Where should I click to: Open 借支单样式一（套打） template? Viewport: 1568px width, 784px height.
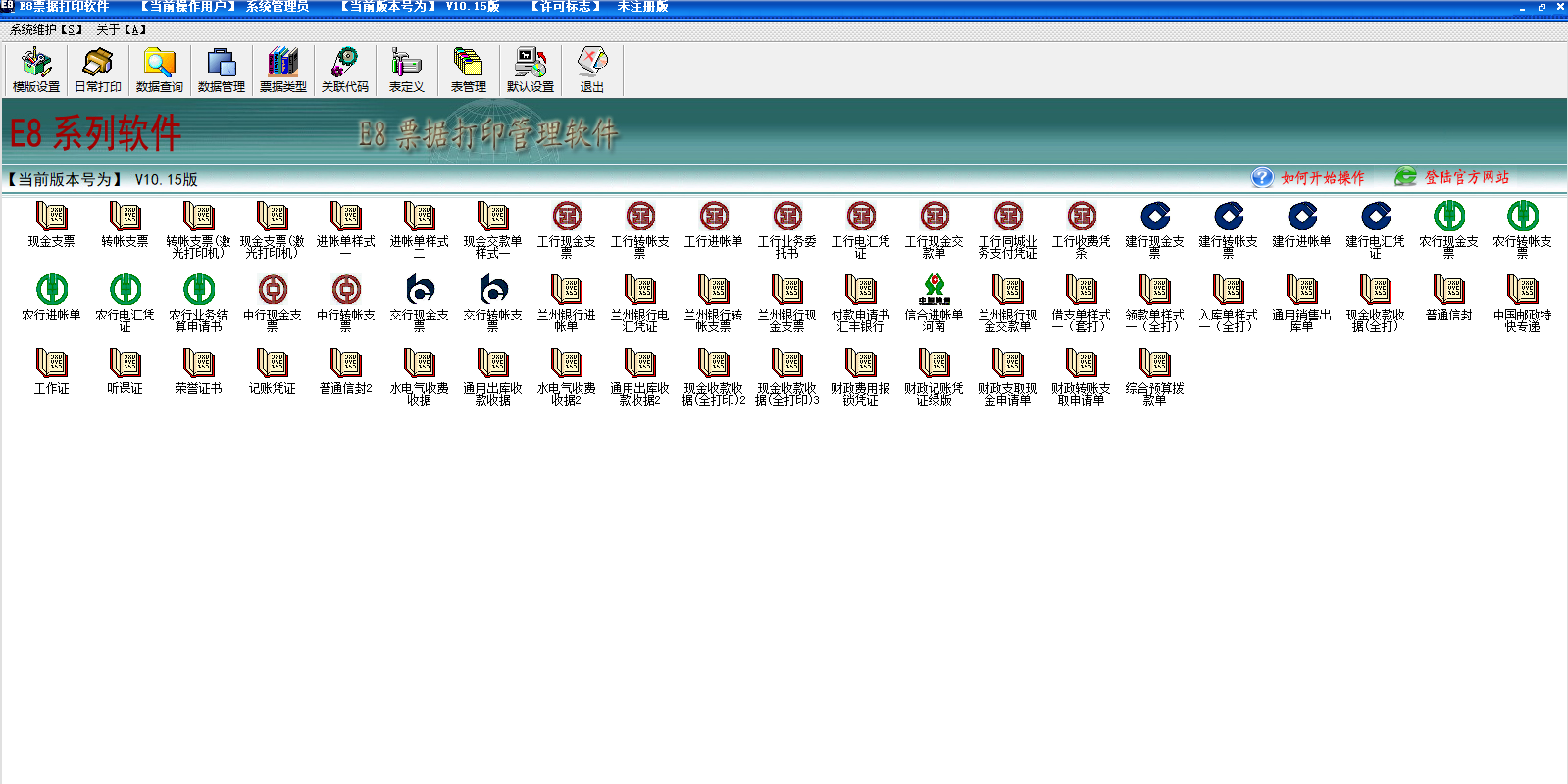pyautogui.click(x=1082, y=303)
